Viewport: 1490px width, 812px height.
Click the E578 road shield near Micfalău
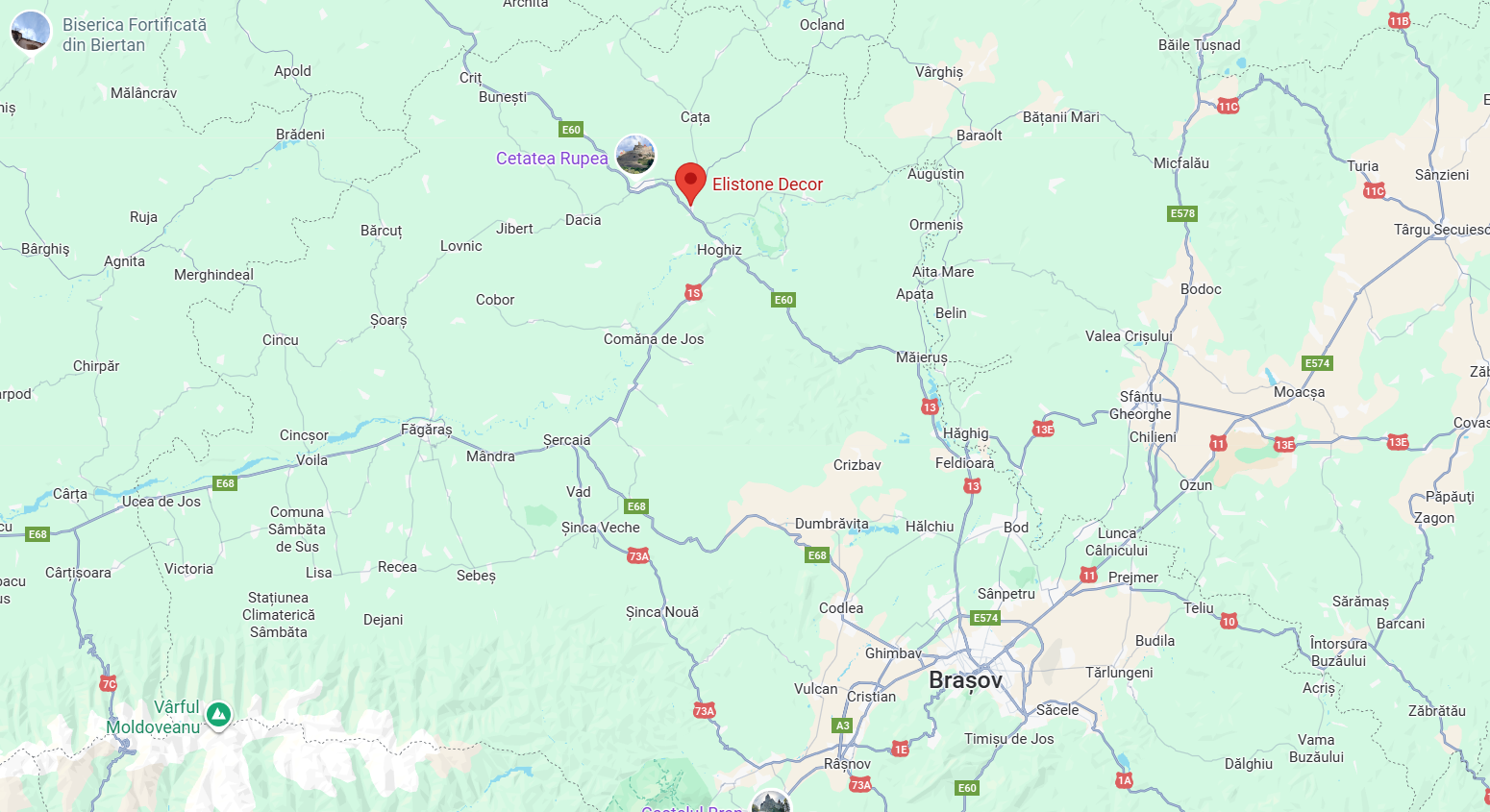1182,213
